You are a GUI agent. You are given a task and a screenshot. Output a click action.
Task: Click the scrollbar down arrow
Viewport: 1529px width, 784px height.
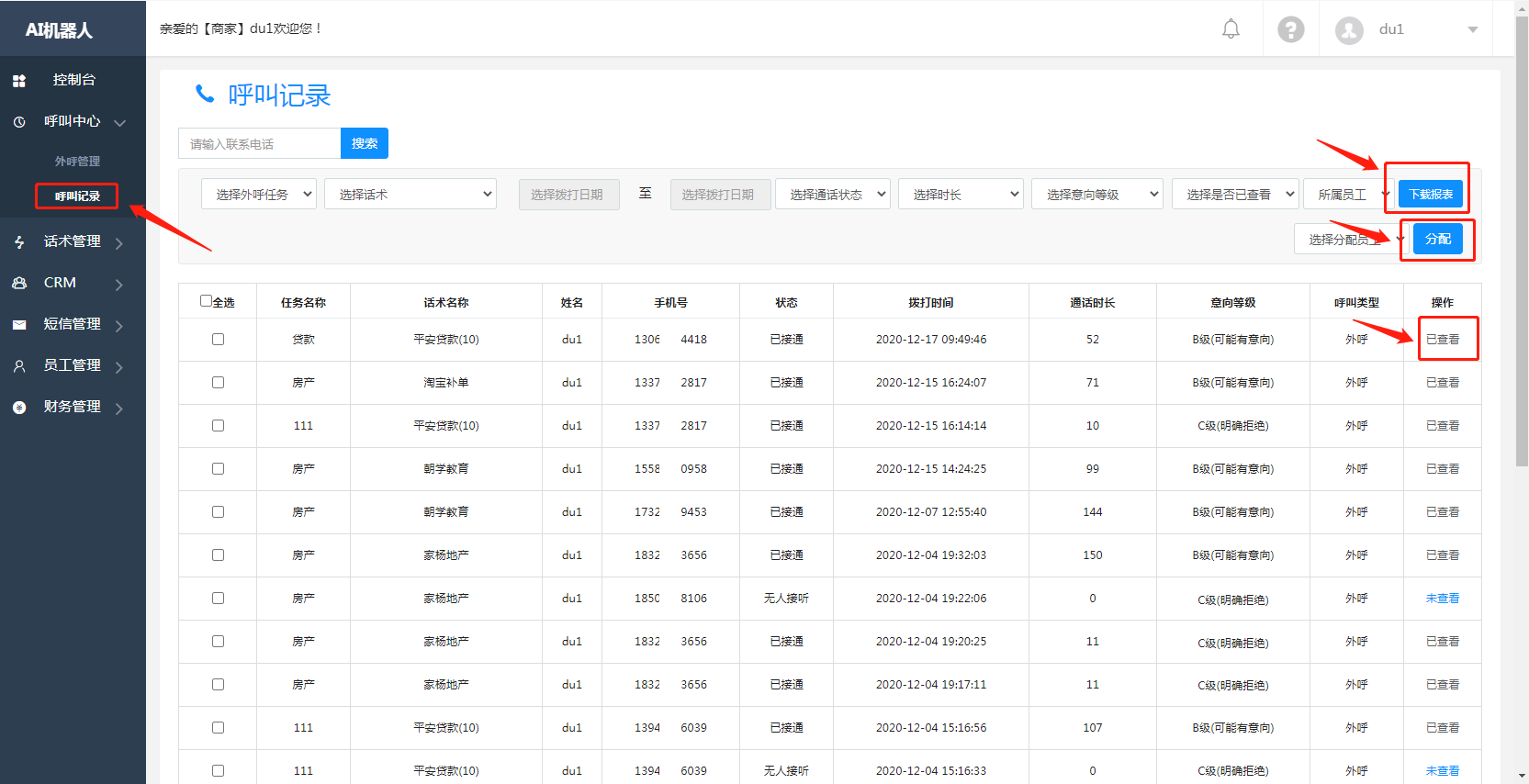click(x=1522, y=776)
